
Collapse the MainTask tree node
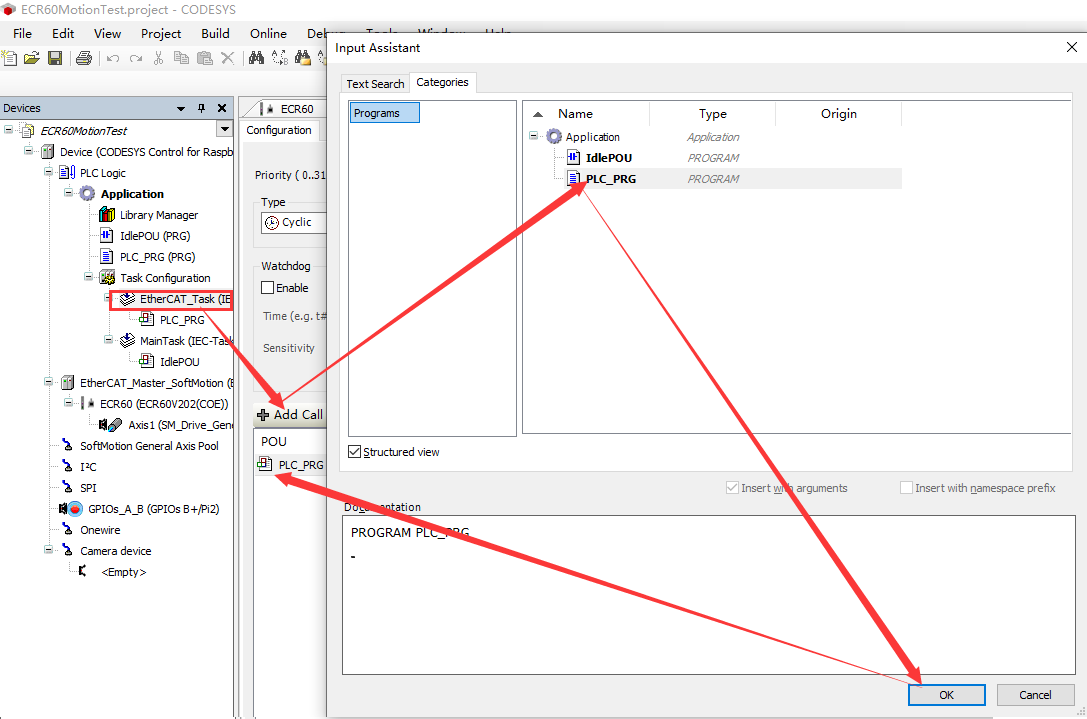click(109, 340)
